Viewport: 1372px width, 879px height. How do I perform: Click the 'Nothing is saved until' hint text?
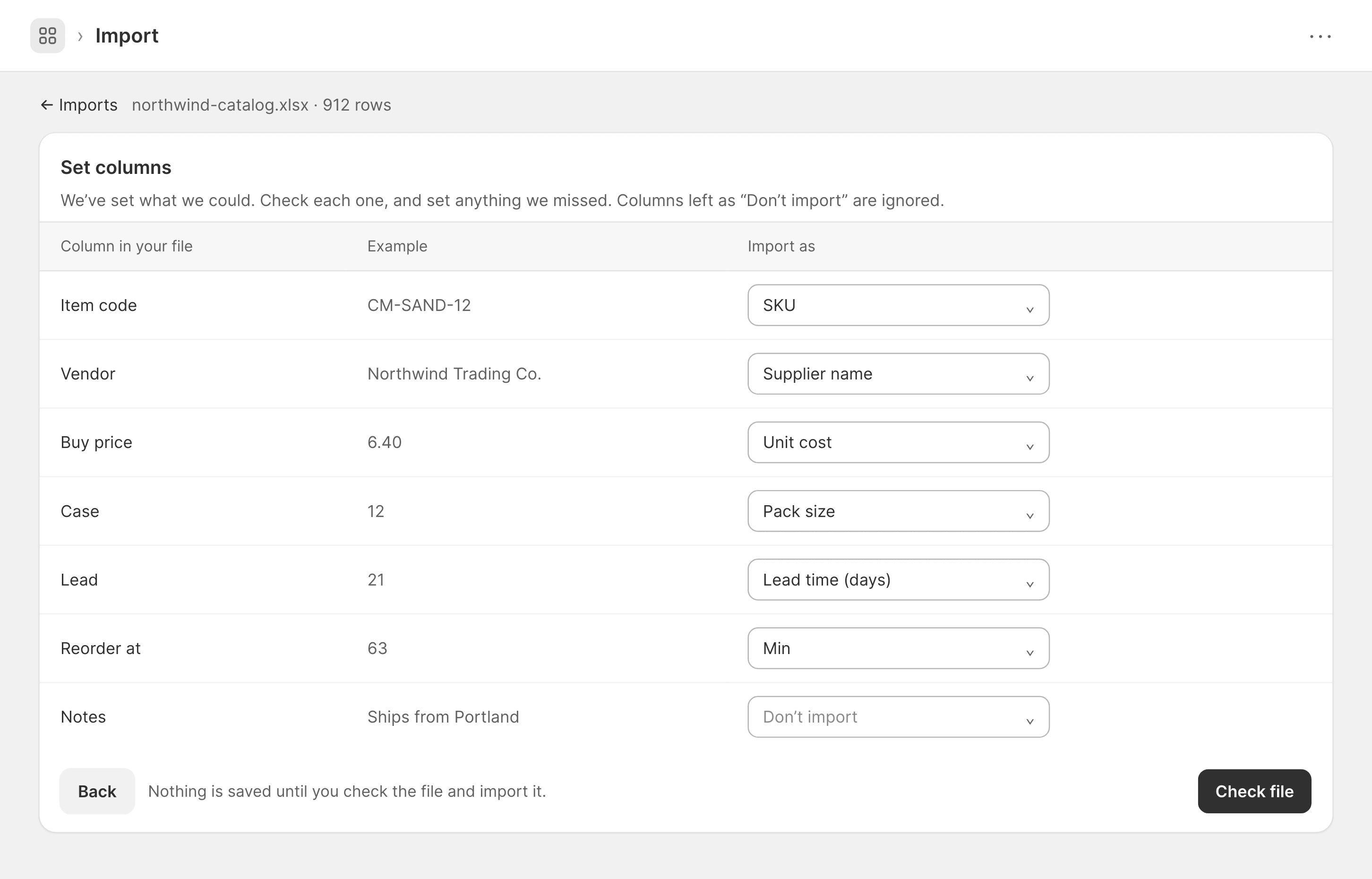click(347, 791)
